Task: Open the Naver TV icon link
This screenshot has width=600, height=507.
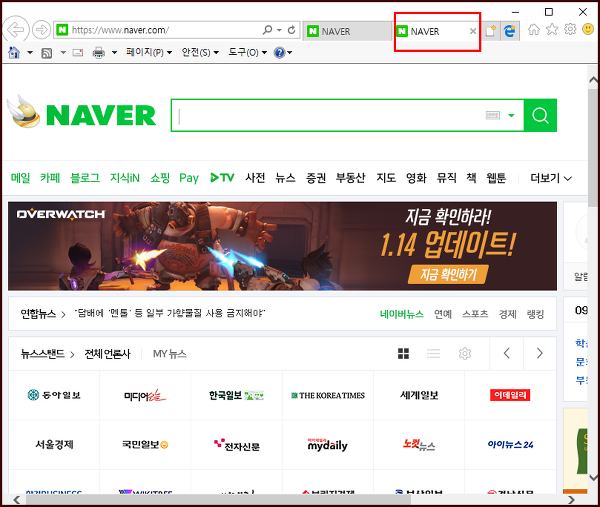Action: pos(222,178)
